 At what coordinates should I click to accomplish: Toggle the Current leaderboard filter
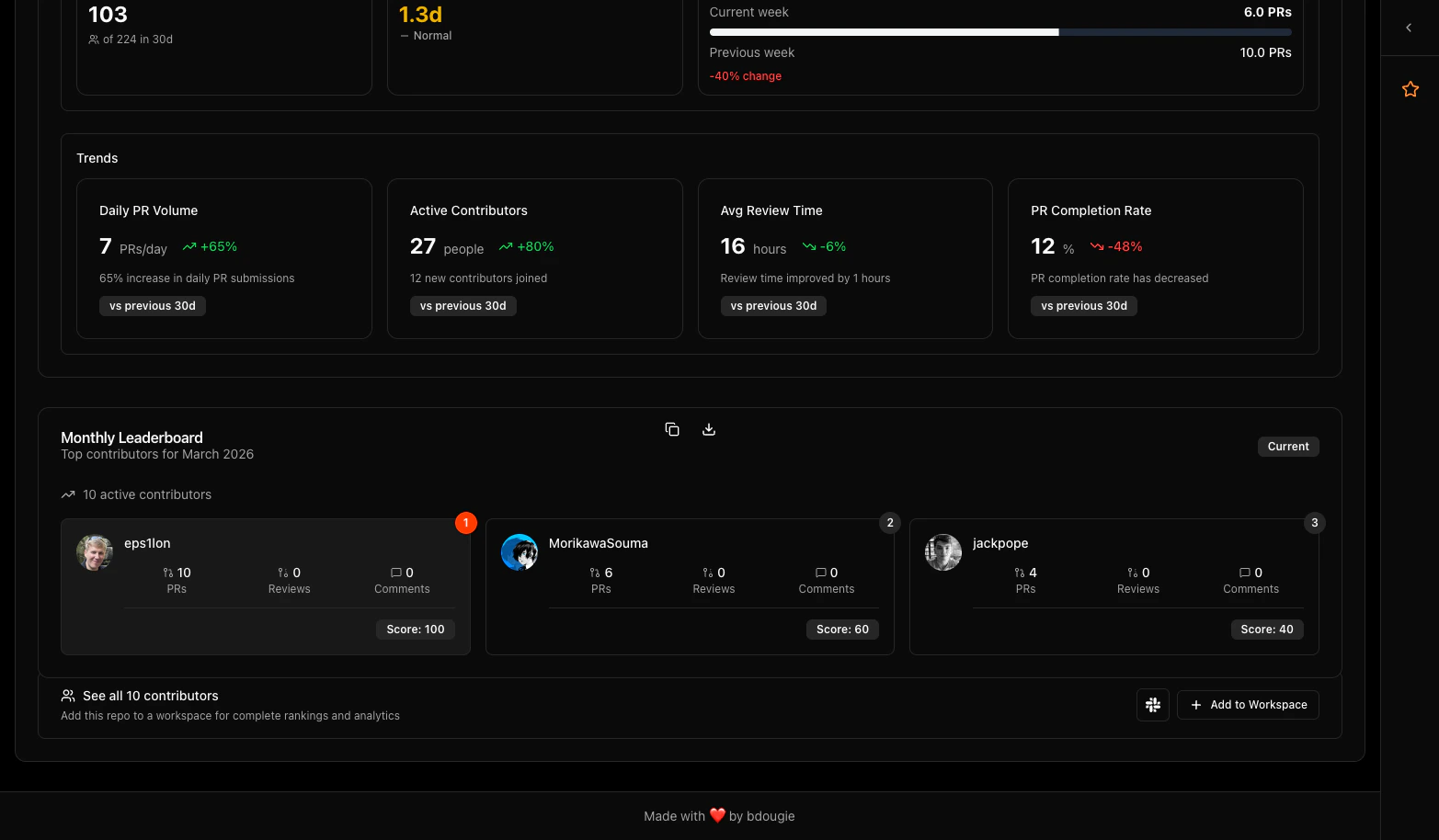pyautogui.click(x=1287, y=446)
